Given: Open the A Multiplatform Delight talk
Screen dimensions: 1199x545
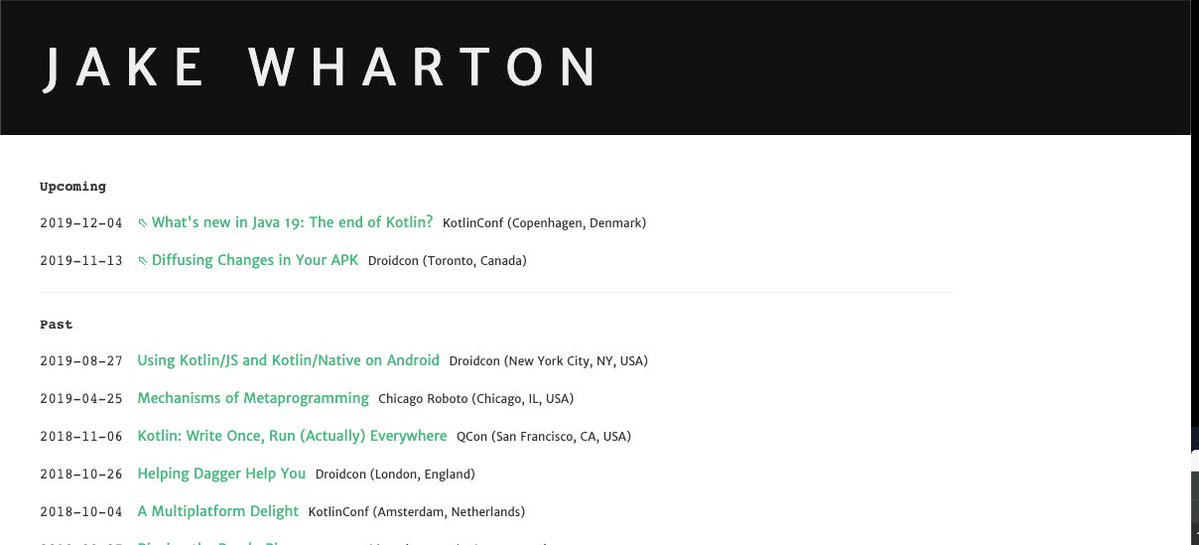Looking at the screenshot, I should coord(218,511).
